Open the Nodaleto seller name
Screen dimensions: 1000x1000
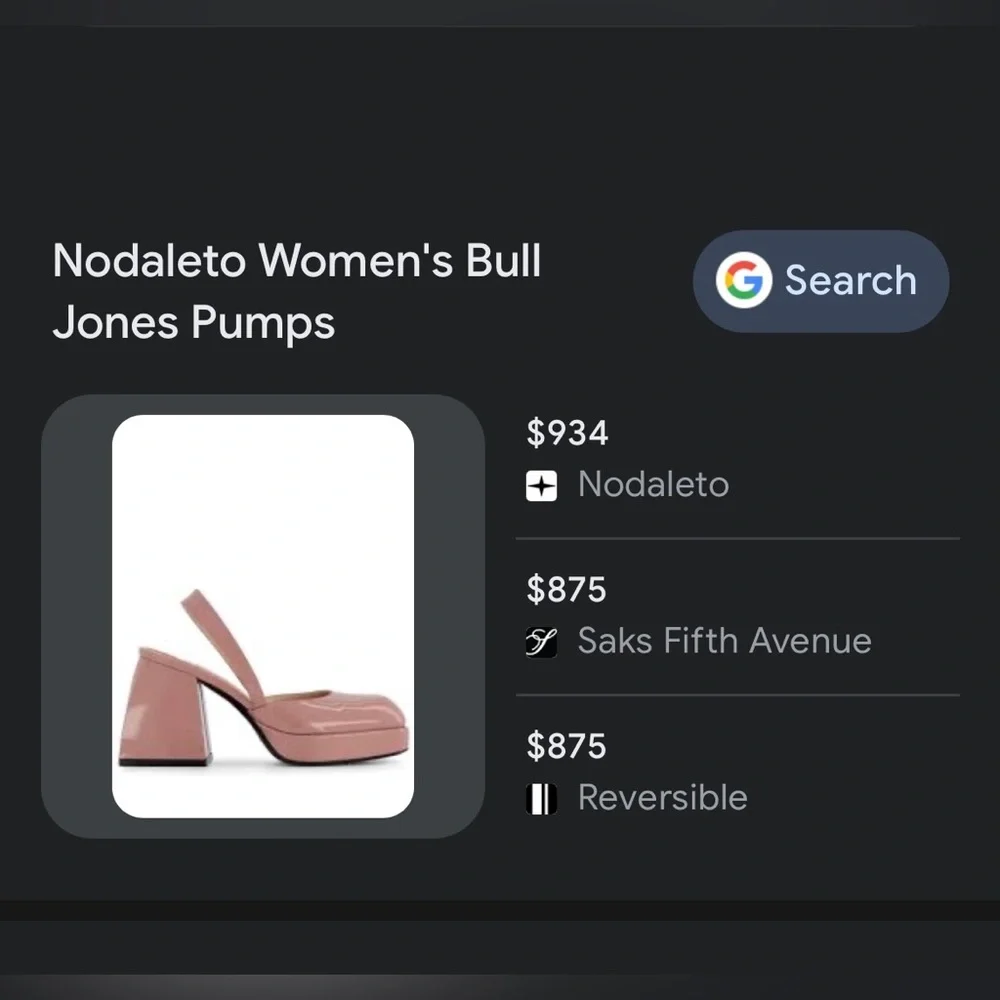click(653, 485)
